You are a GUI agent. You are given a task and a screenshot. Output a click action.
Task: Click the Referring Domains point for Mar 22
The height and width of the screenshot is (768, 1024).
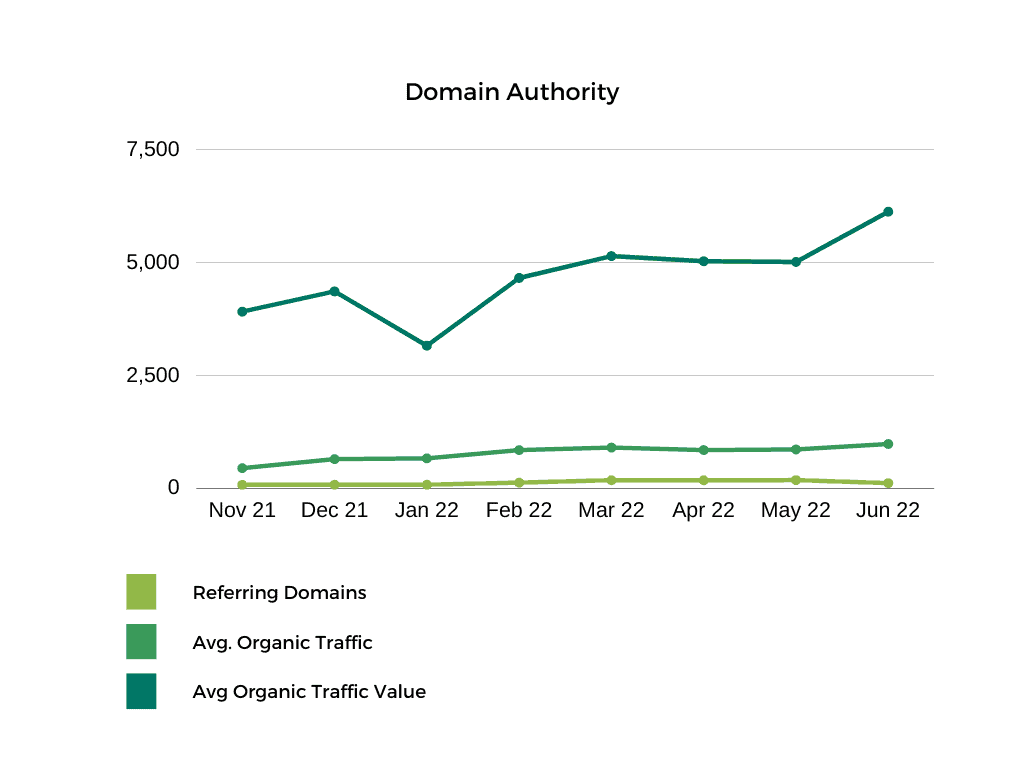[611, 480]
